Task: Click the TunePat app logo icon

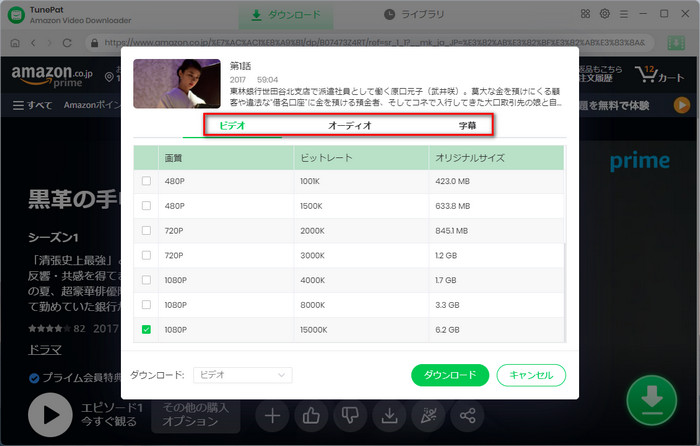Action: pyautogui.click(x=17, y=15)
